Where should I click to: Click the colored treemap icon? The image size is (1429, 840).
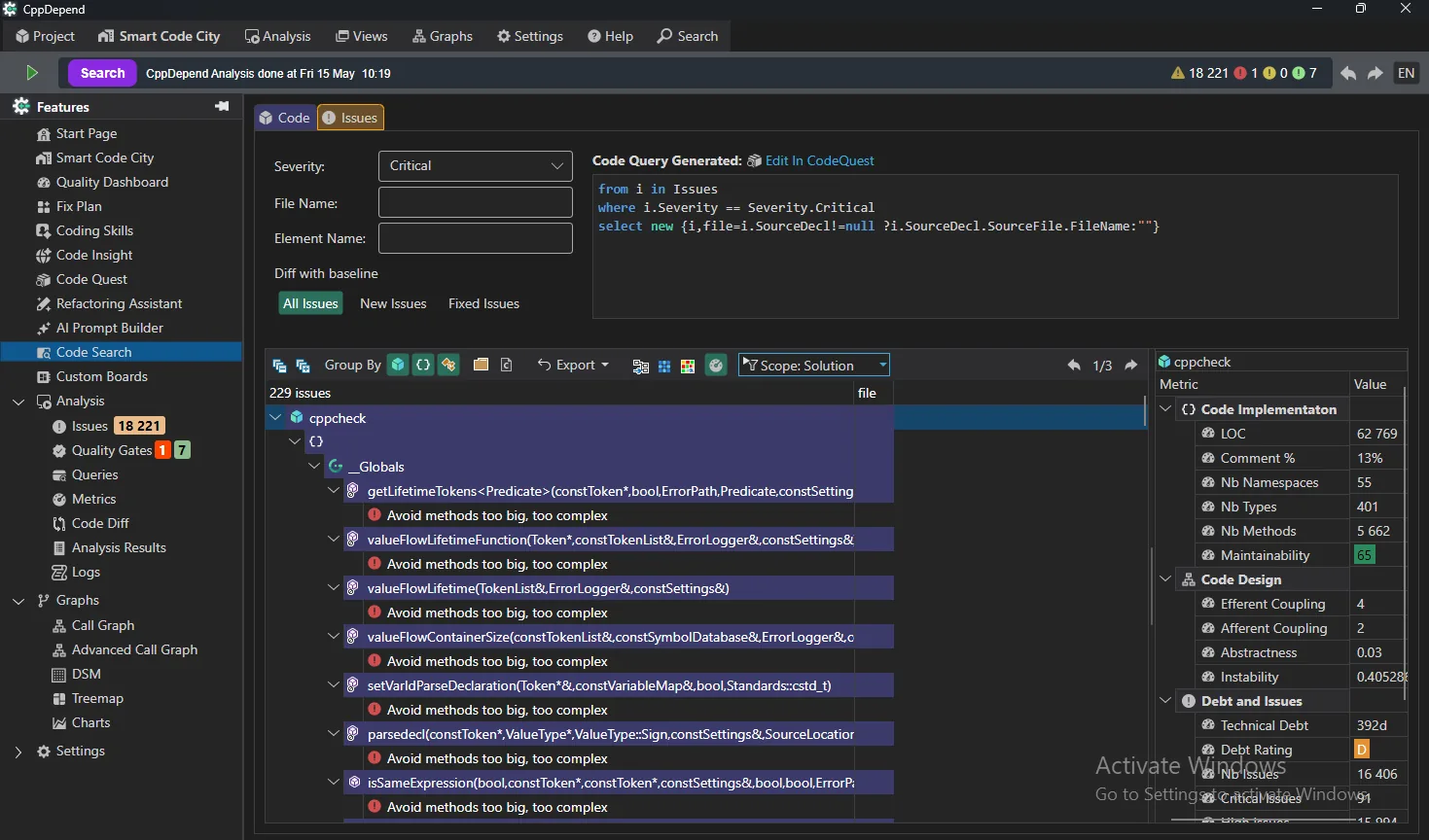688,366
